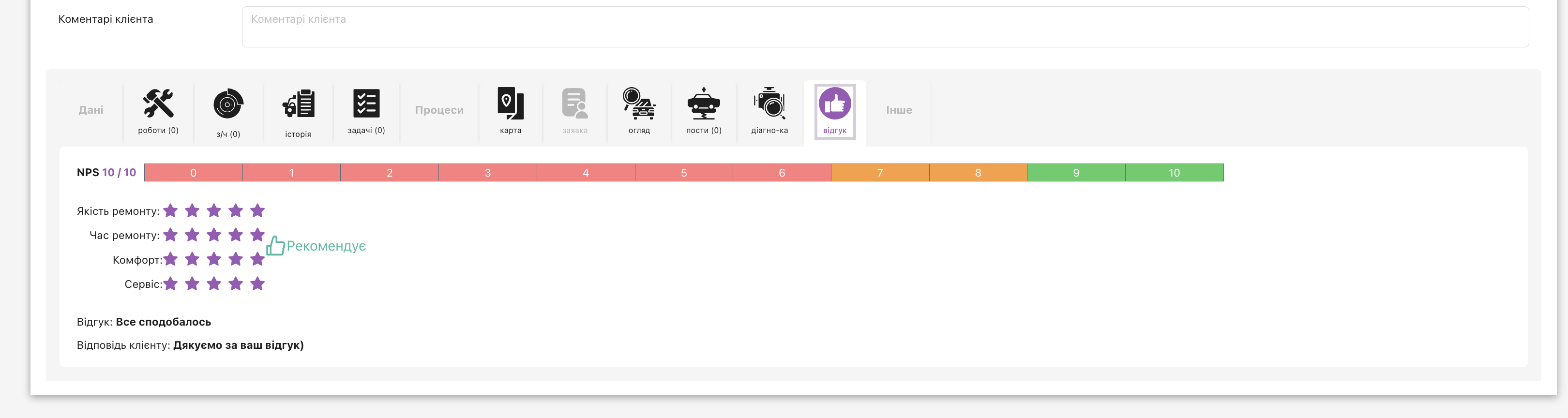This screenshot has height=418, width=1568.
Task: Click fifth star for Якість ремонту
Action: 257,210
